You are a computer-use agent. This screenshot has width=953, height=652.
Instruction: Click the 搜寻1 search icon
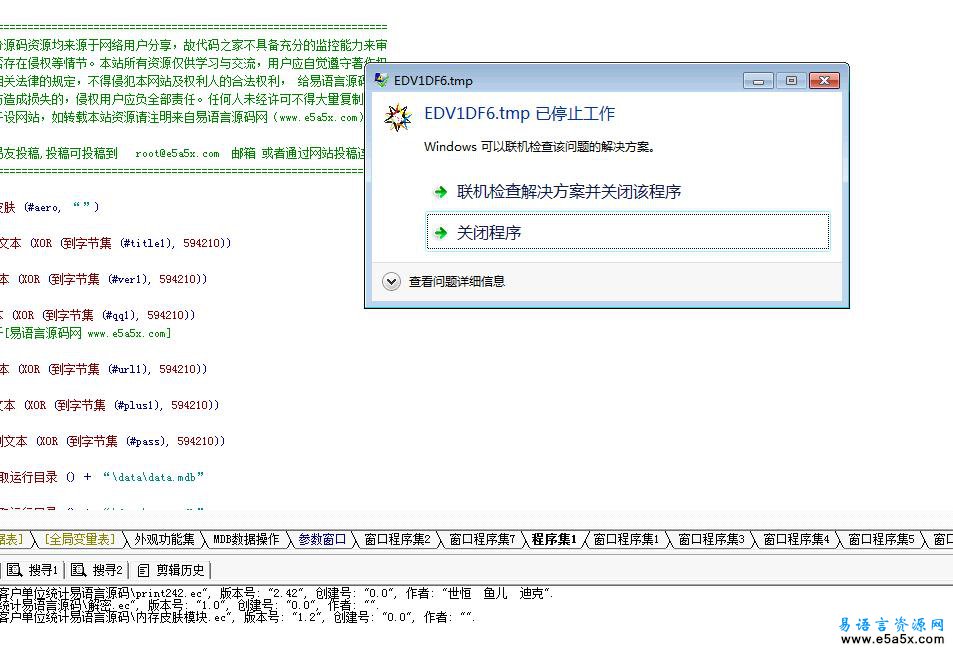tap(15, 570)
